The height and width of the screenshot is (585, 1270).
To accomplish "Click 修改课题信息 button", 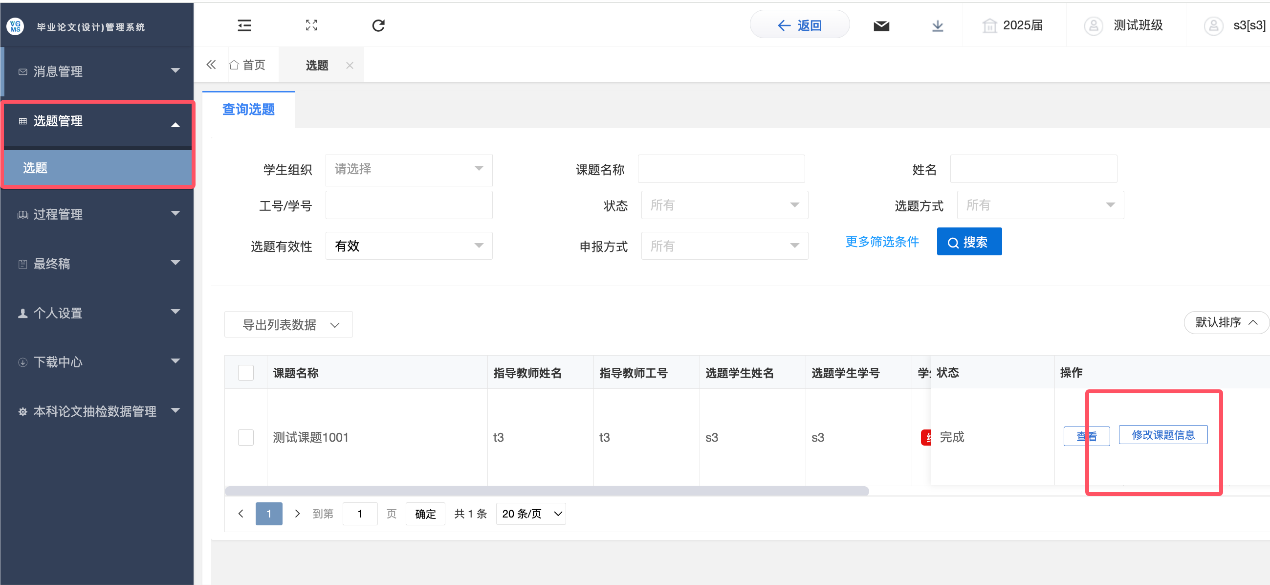I will click(x=1163, y=435).
